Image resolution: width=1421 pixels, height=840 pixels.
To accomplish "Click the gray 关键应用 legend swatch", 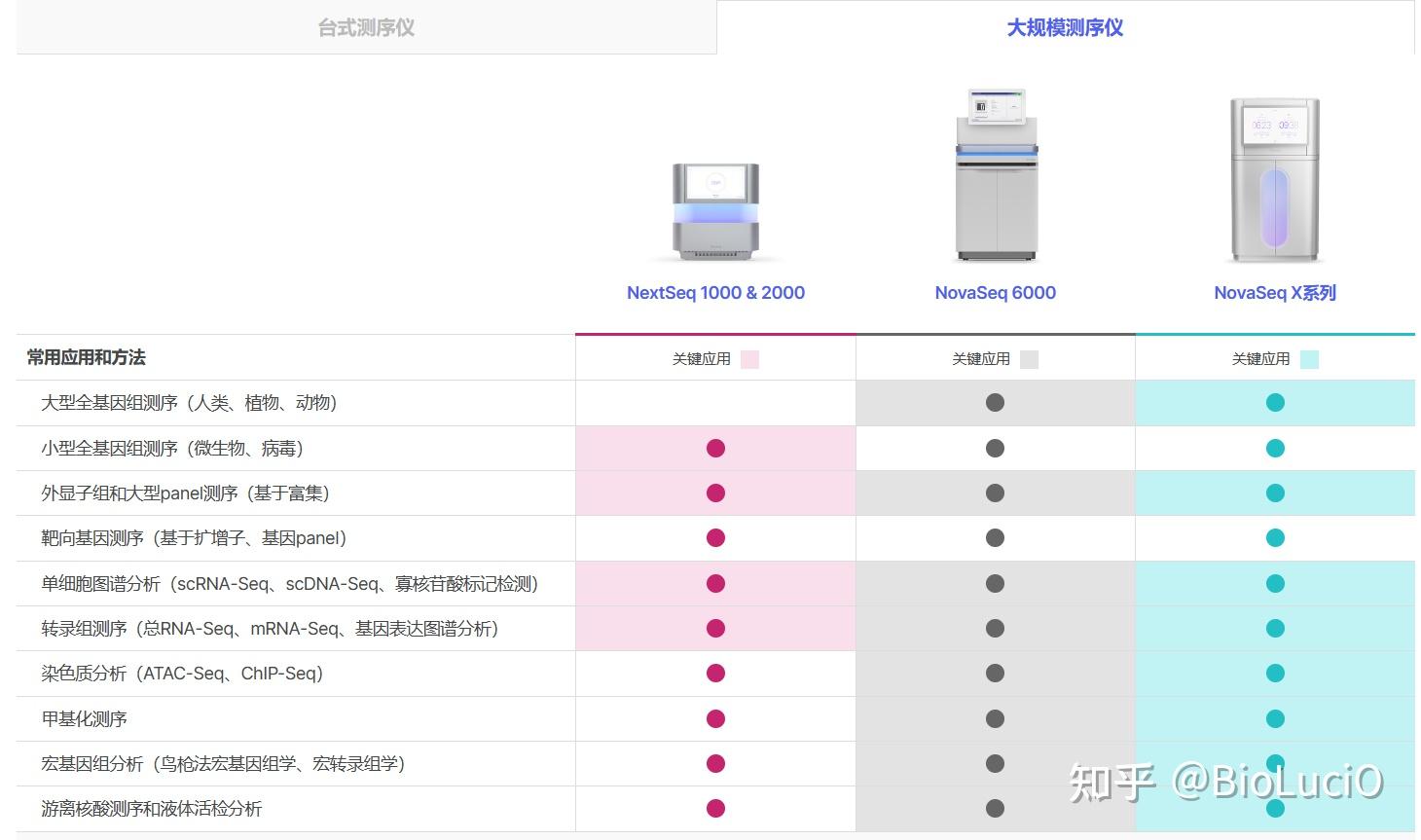I will click(1029, 359).
